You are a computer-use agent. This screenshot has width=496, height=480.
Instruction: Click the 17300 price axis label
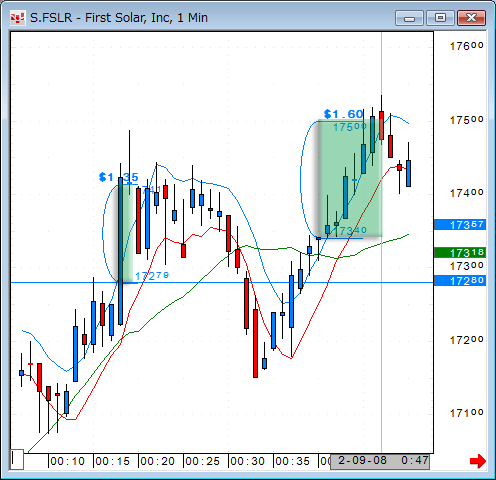pos(466,266)
